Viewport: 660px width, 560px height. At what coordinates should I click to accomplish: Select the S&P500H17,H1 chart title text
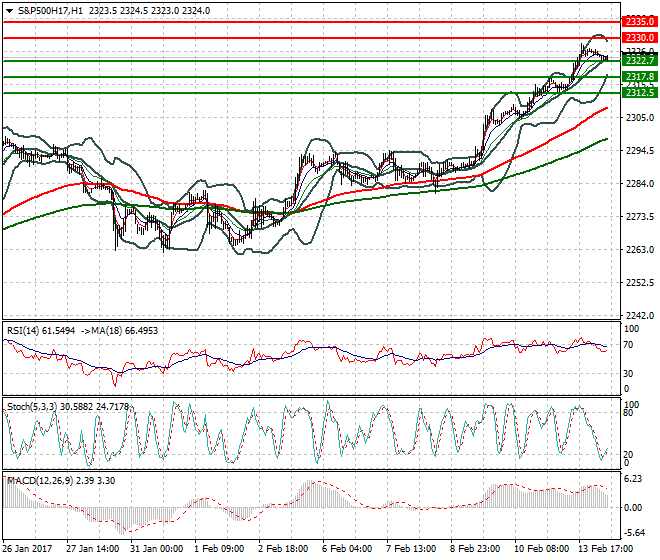coord(51,11)
